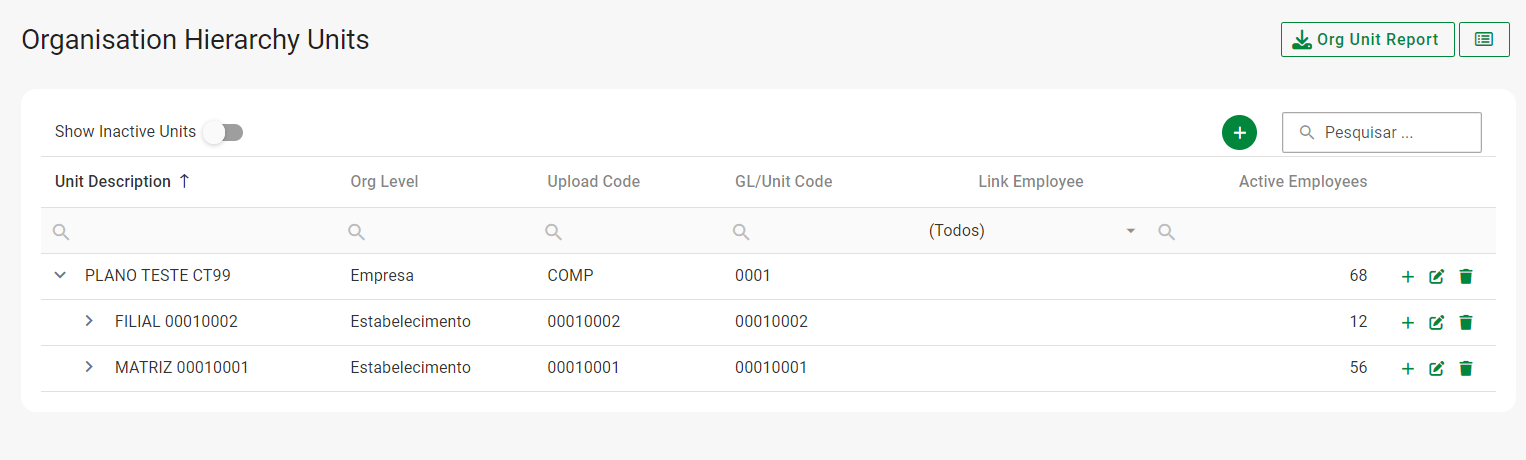This screenshot has width=1526, height=460.
Task: Edit the FILIAL 00010002 unit
Action: tap(1437, 323)
